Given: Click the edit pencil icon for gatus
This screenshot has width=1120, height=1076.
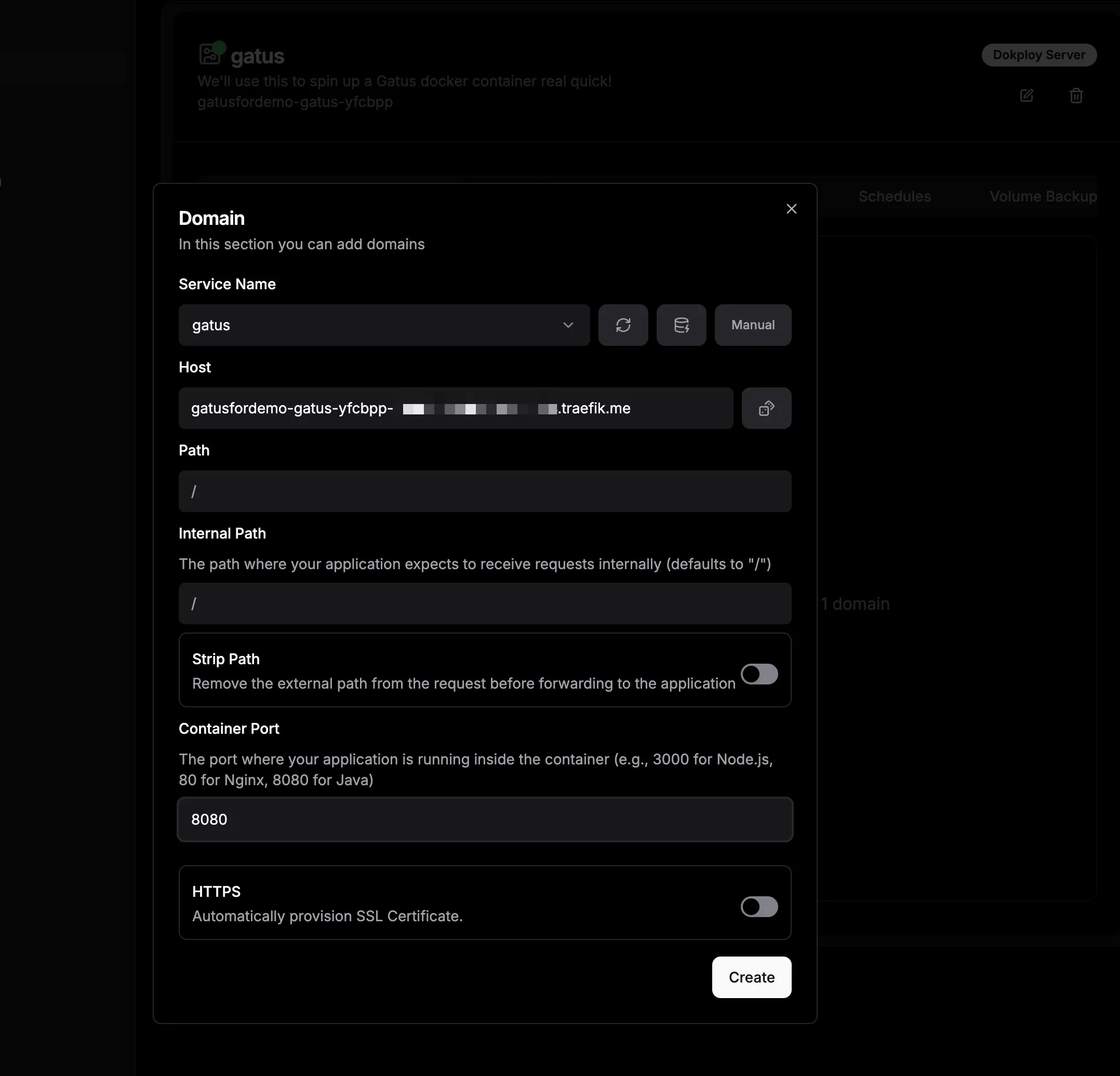Looking at the screenshot, I should click(1026, 96).
